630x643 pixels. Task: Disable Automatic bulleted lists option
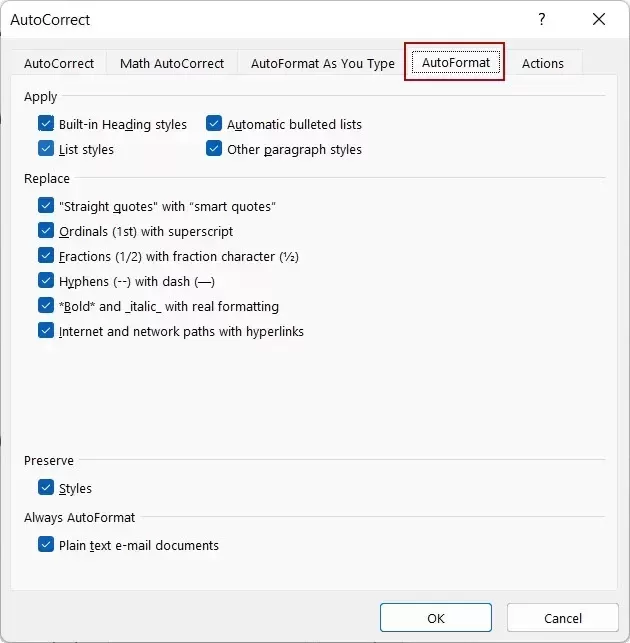[x=214, y=124]
